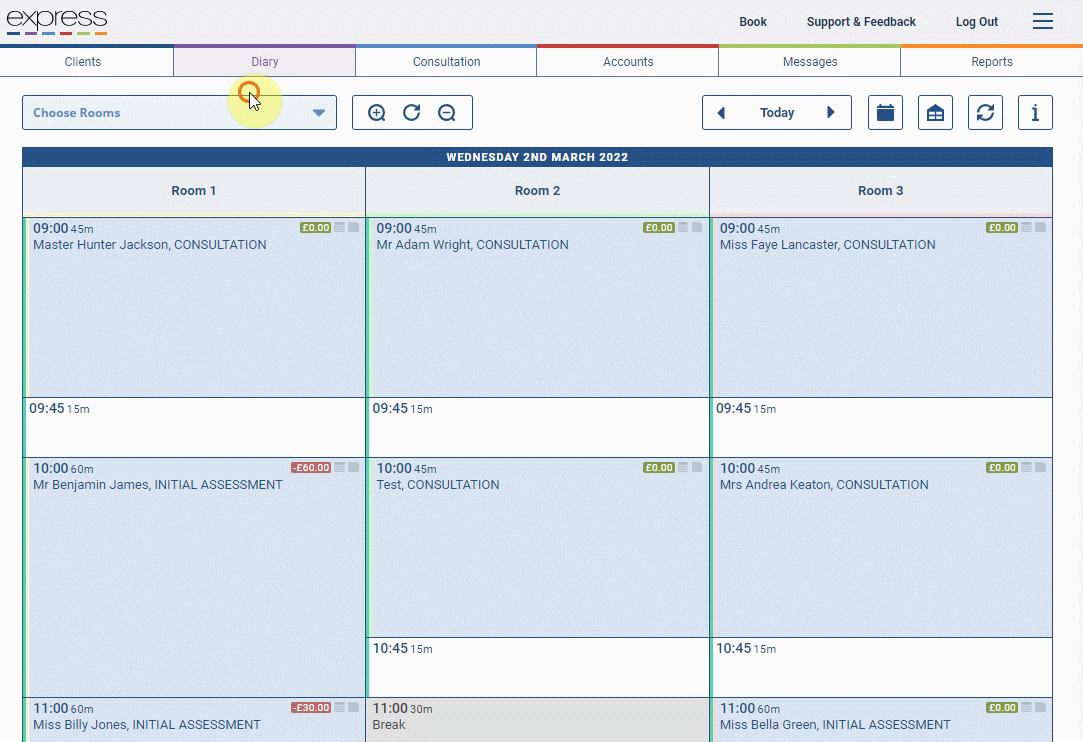Click the Room 2 column header
Image resolution: width=1083 pixels, height=742 pixels.
[x=537, y=191]
